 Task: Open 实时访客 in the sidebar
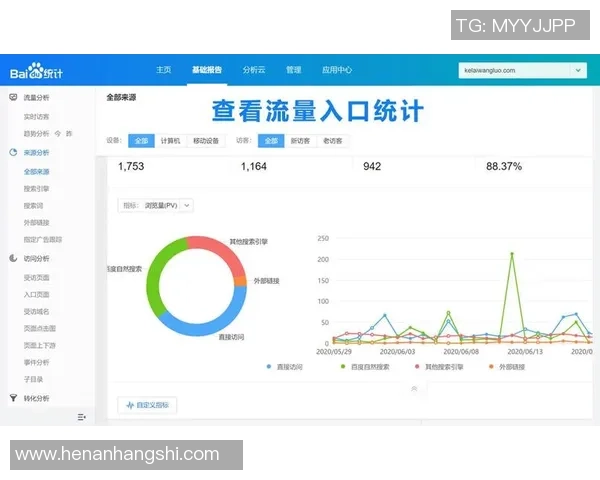36,117
